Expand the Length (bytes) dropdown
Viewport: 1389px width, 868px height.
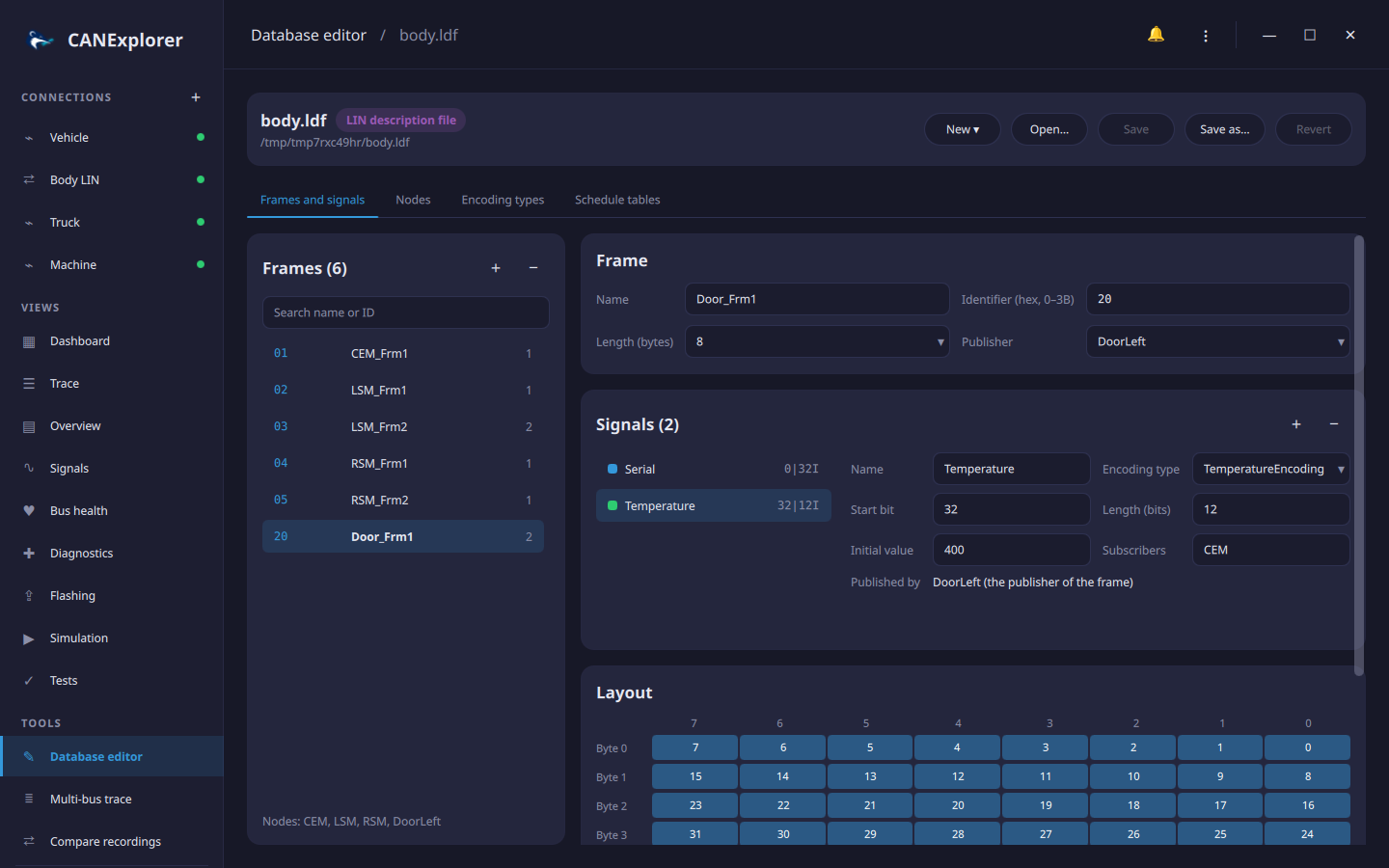(817, 341)
